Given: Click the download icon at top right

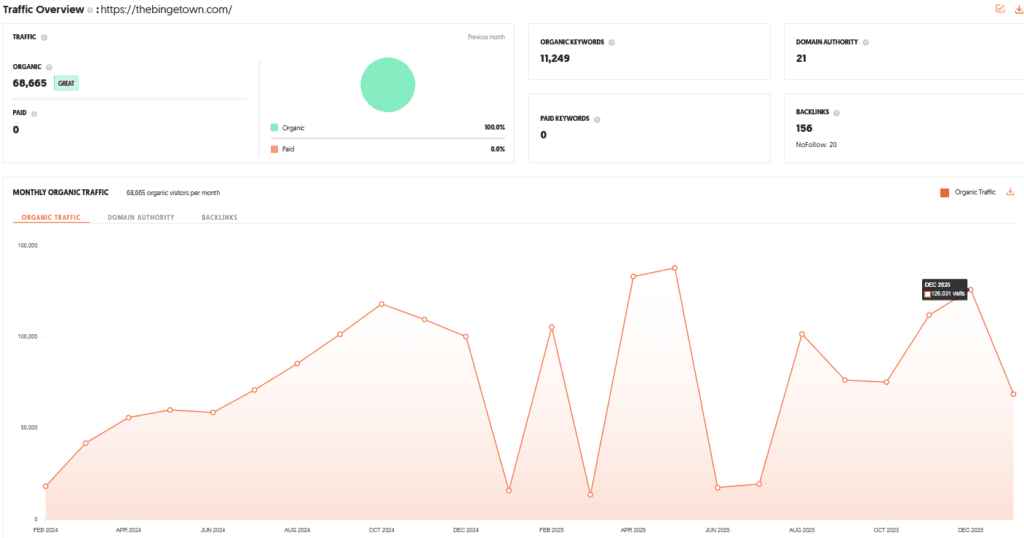Looking at the screenshot, I should click(x=1018, y=9).
